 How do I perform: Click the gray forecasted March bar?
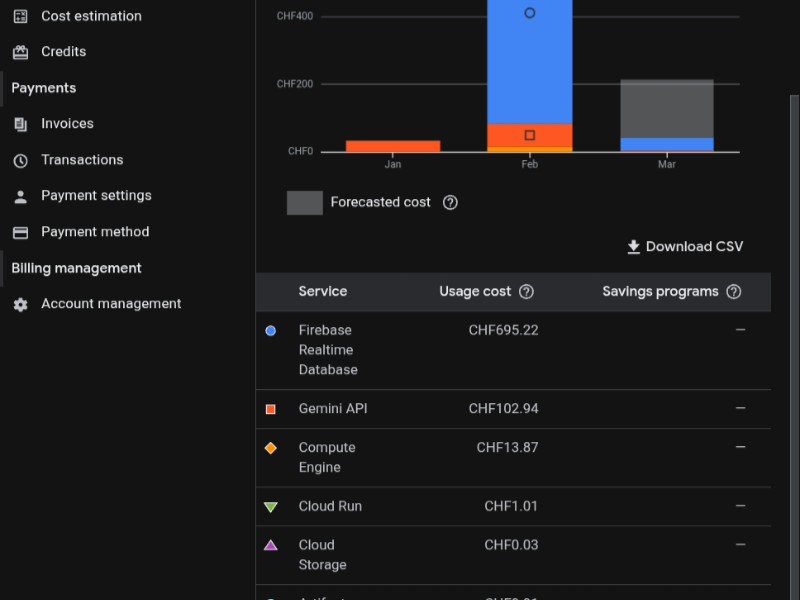coord(667,108)
